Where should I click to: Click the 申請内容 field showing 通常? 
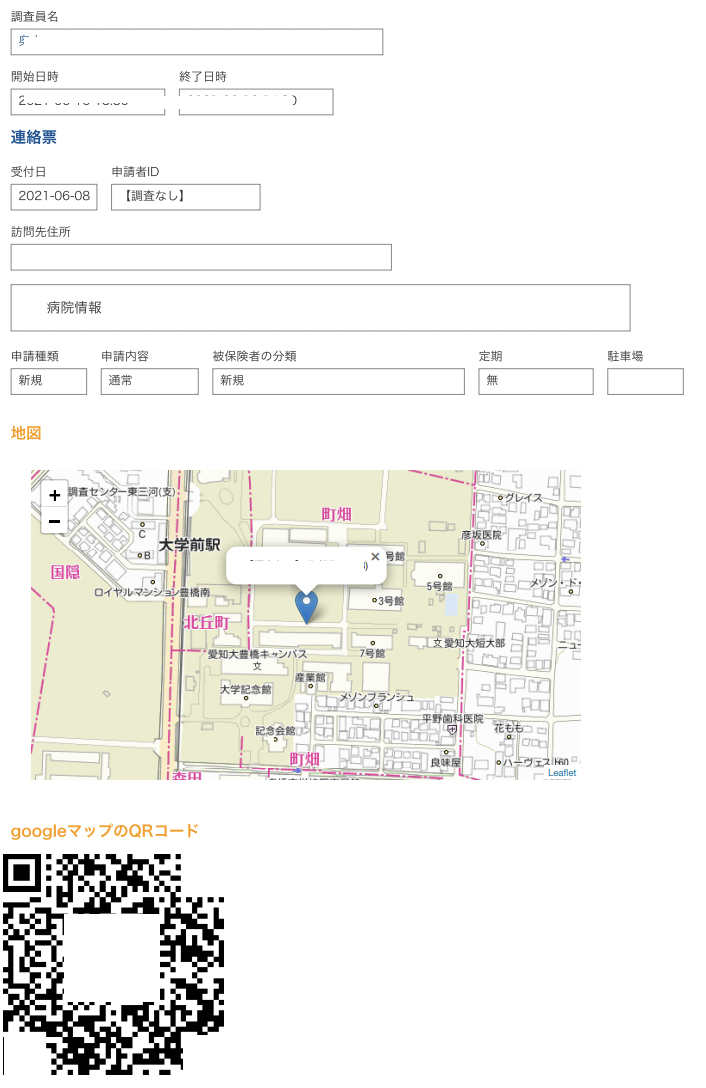pos(150,382)
